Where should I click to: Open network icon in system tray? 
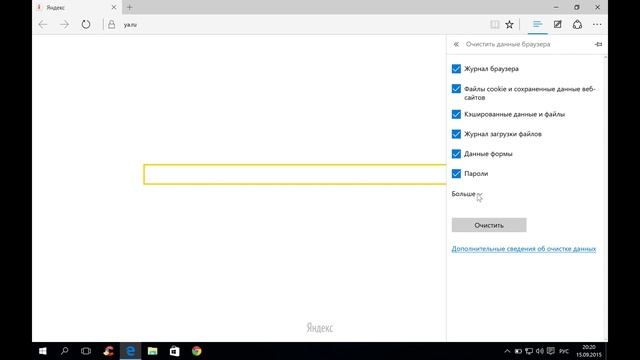529,351
